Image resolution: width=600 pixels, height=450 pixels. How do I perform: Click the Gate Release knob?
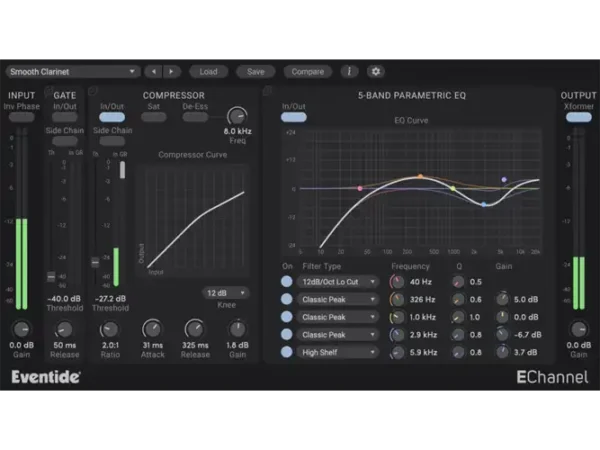(x=64, y=329)
